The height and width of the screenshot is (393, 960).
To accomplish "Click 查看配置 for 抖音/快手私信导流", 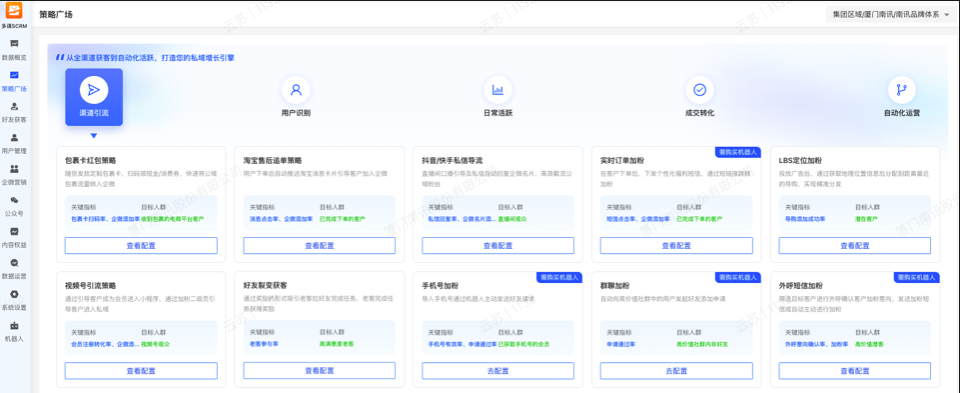I will tap(498, 245).
